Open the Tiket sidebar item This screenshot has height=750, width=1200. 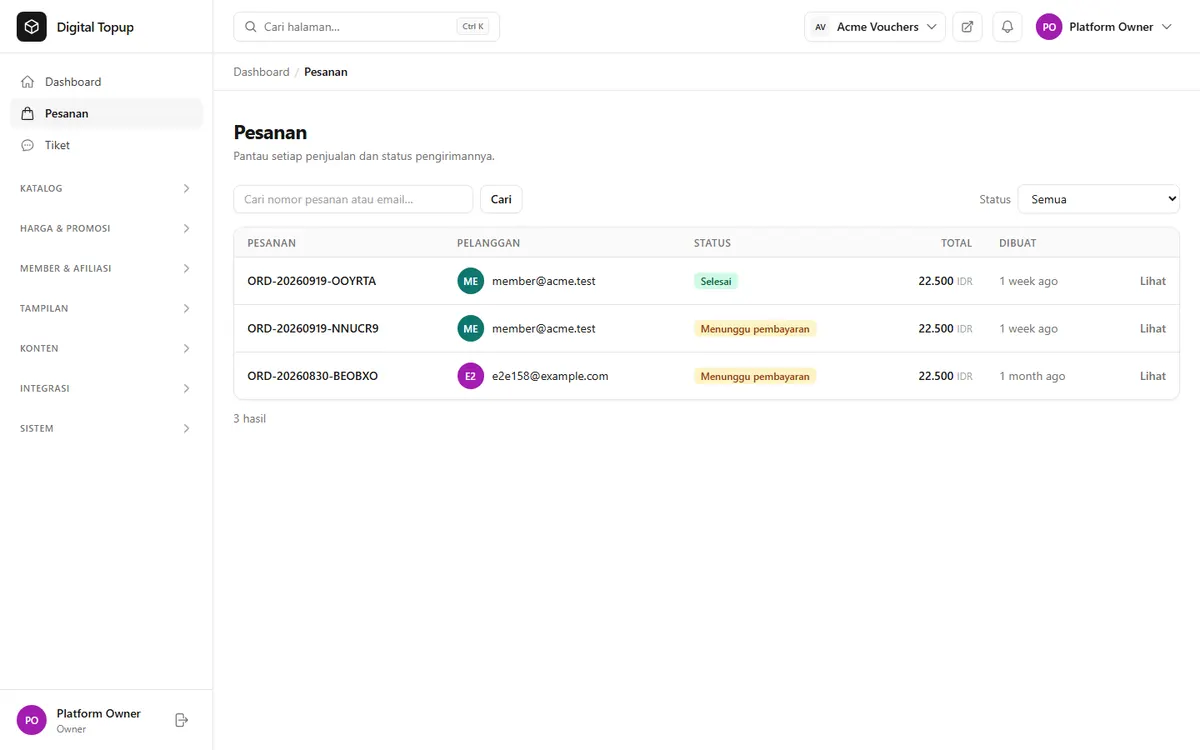click(106, 145)
